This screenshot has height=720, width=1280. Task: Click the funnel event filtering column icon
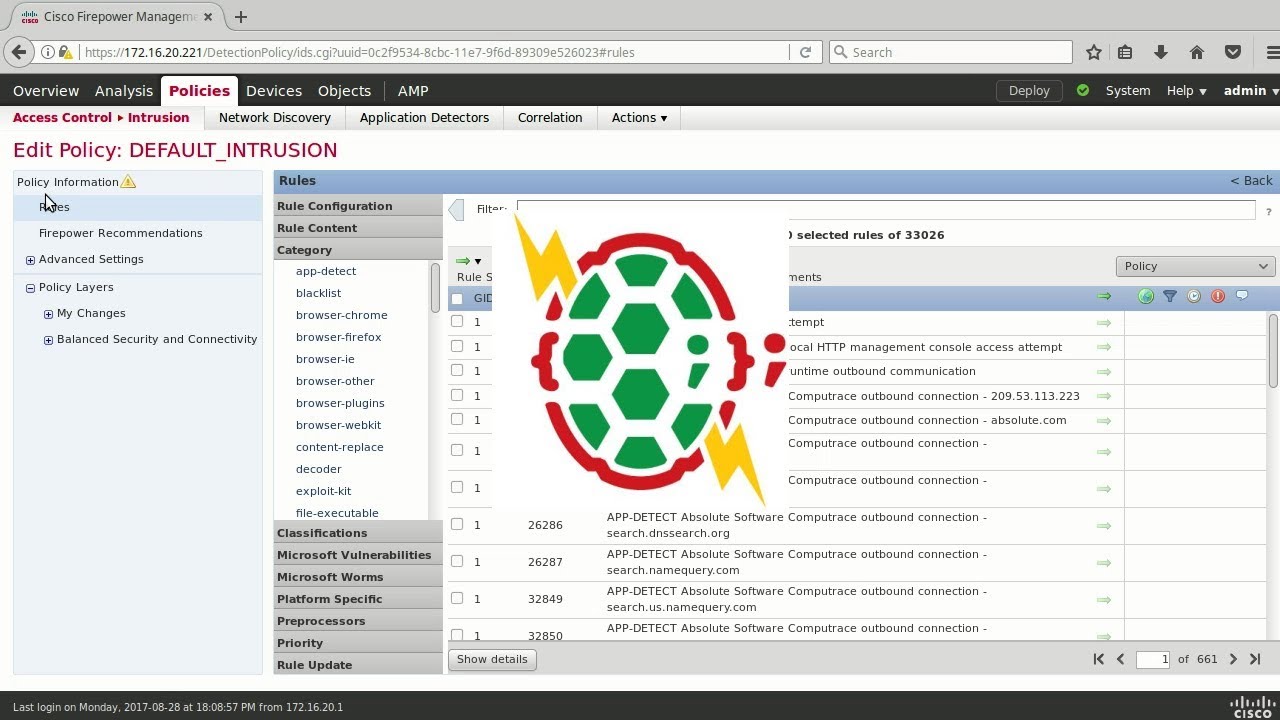coord(1169,296)
